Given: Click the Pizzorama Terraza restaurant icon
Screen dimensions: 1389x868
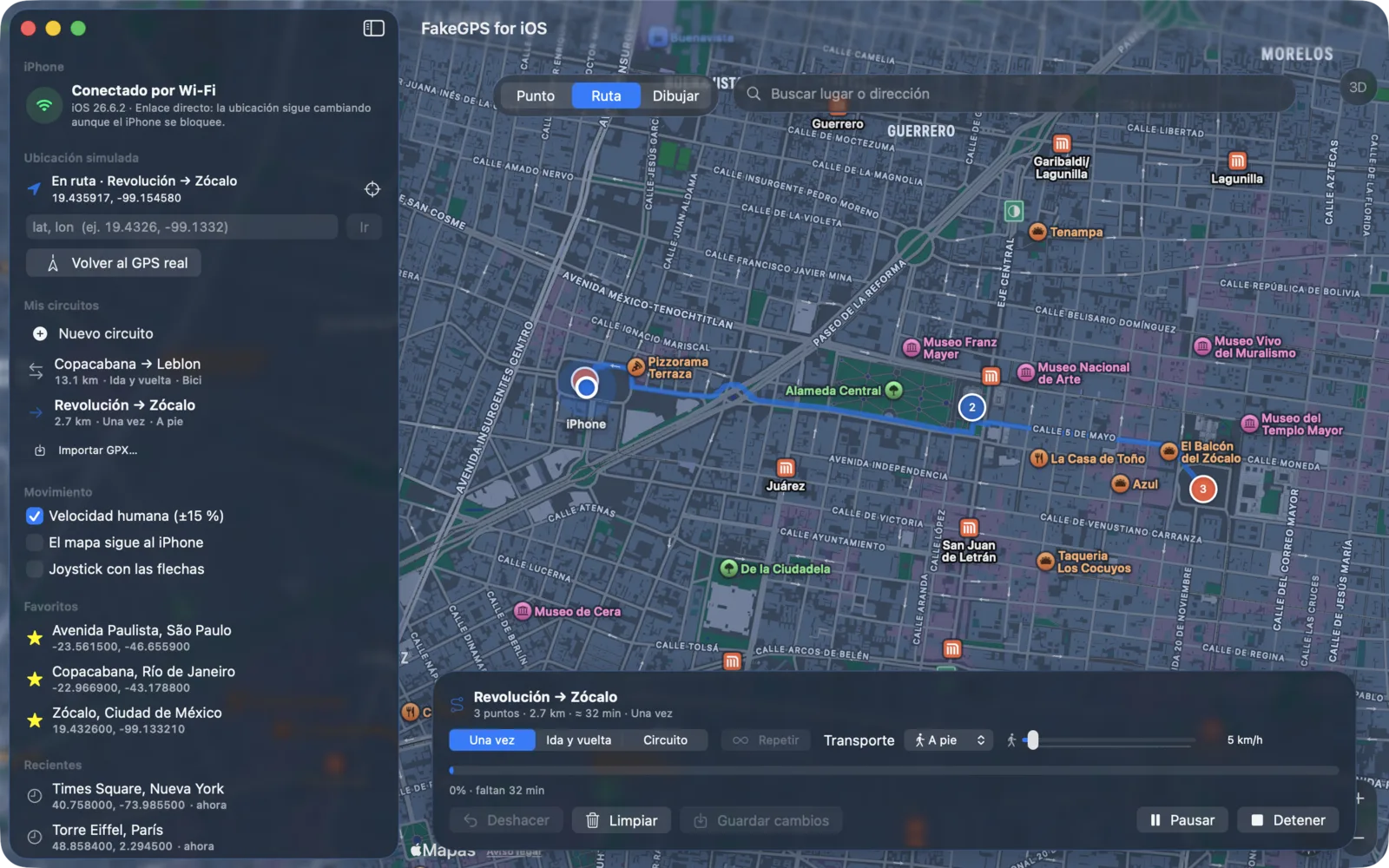Looking at the screenshot, I should tap(636, 367).
